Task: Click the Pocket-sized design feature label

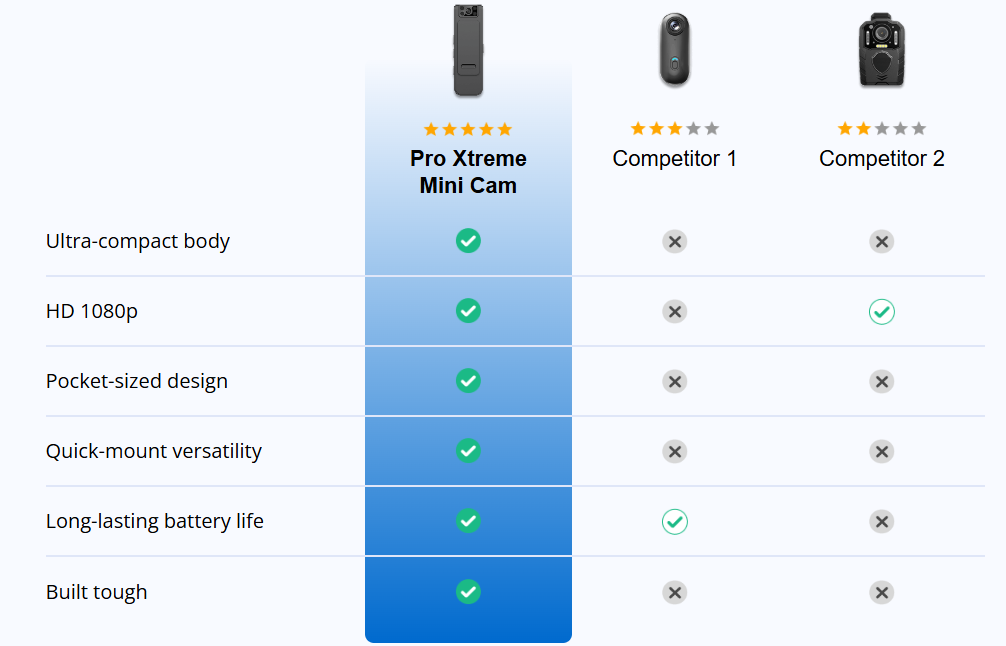Action: point(137,381)
